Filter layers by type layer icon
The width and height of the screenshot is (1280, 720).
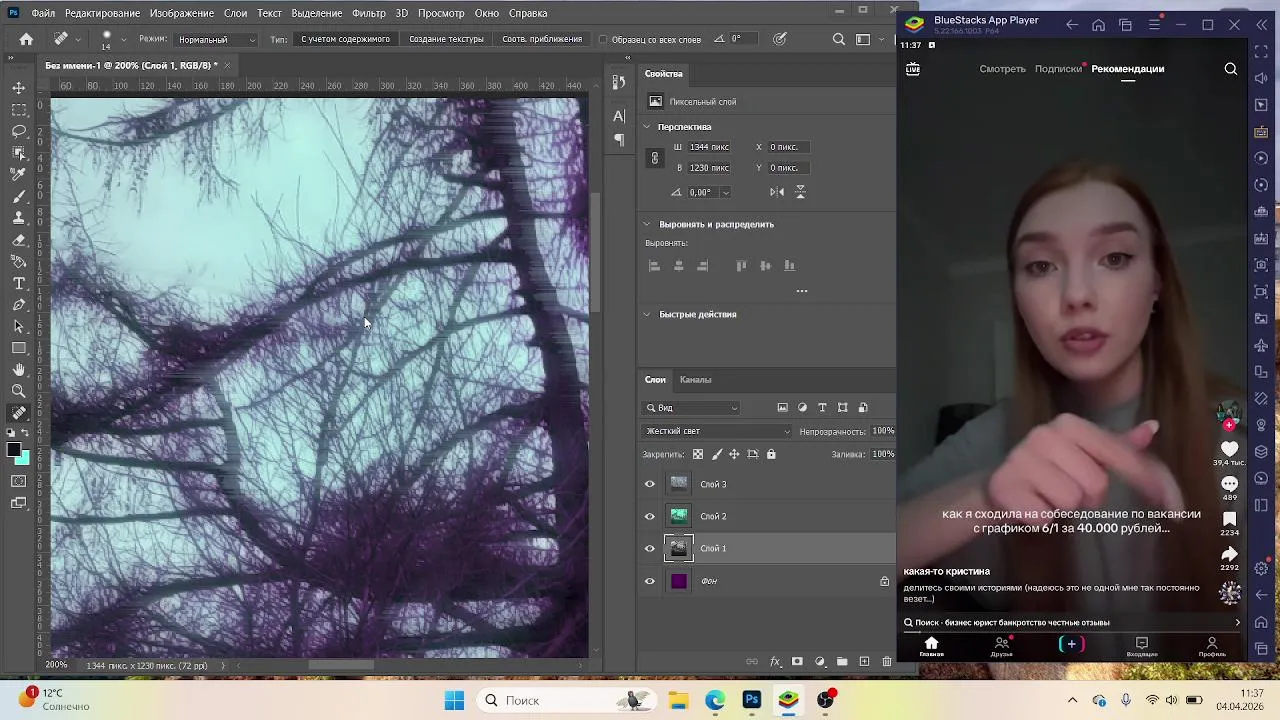tap(822, 407)
